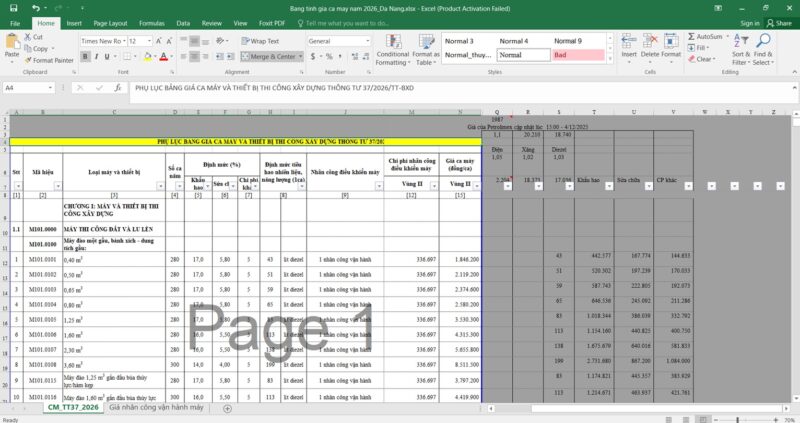This screenshot has width=800, height=423.
Task: Open the Foxit PDF tab
Action: click(271, 23)
